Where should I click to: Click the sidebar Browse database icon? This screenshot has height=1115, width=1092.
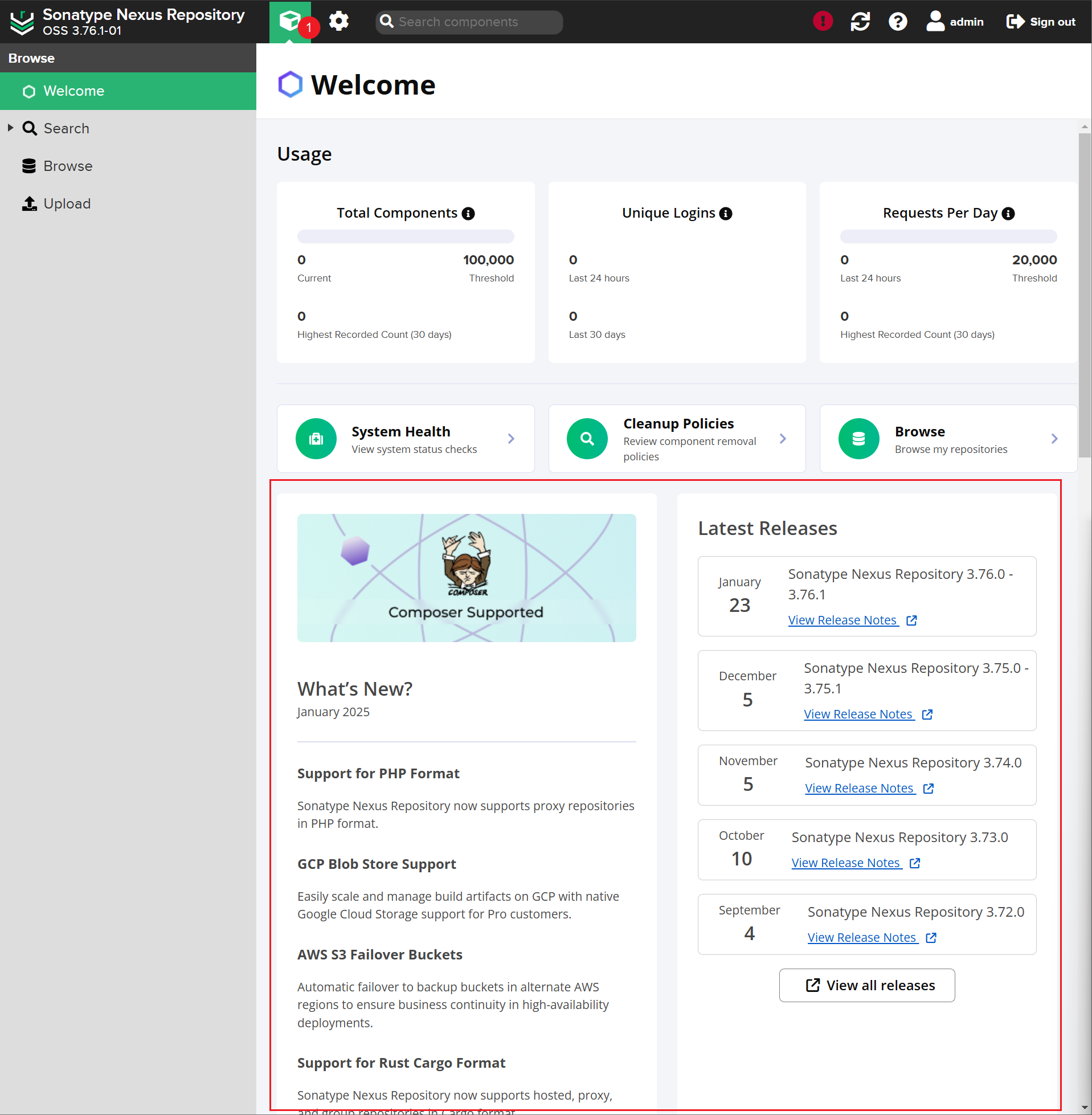tap(29, 166)
